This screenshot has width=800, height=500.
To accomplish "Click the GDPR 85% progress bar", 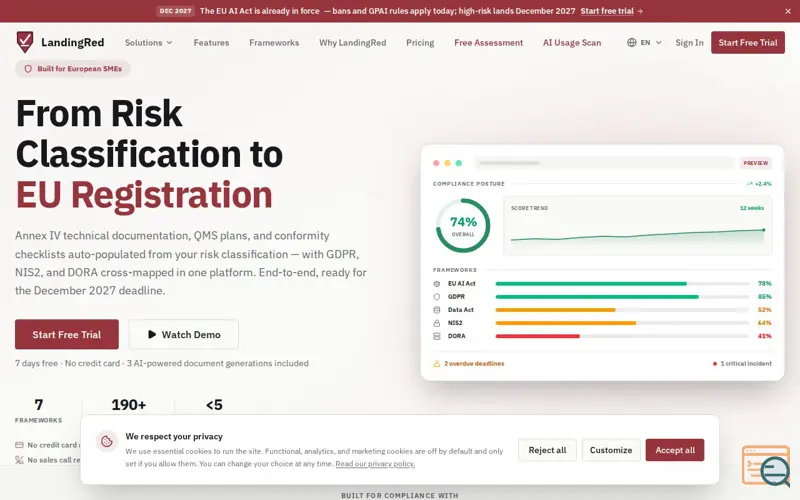I will coord(622,296).
